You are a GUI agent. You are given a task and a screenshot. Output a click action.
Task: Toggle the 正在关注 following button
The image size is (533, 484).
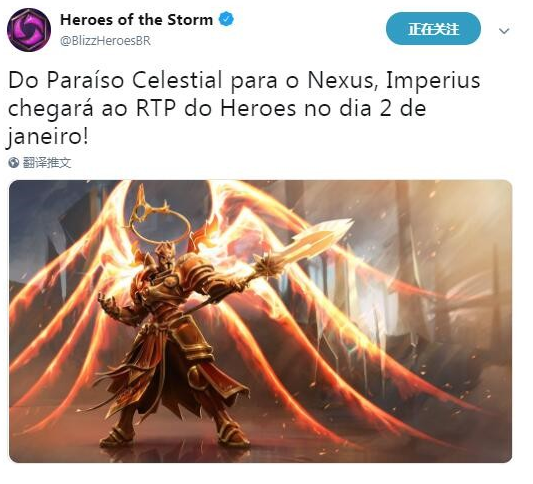tap(433, 29)
